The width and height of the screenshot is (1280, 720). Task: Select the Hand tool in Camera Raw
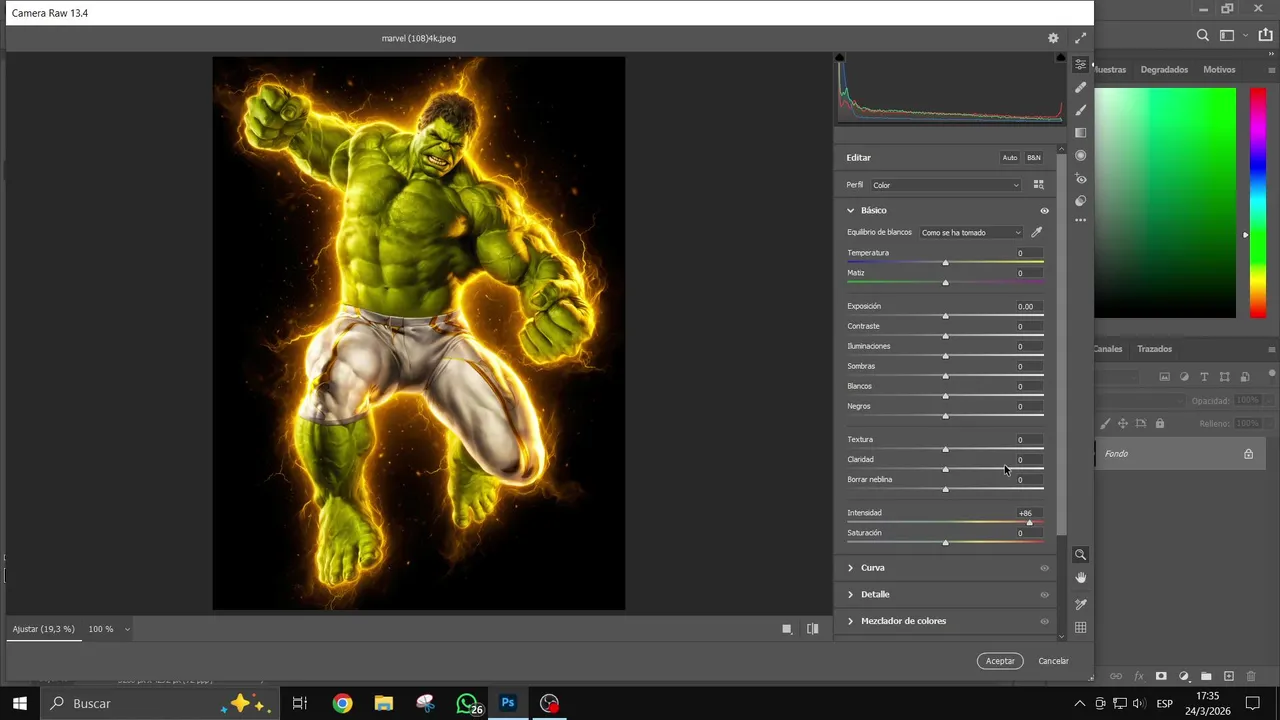coord(1080,578)
